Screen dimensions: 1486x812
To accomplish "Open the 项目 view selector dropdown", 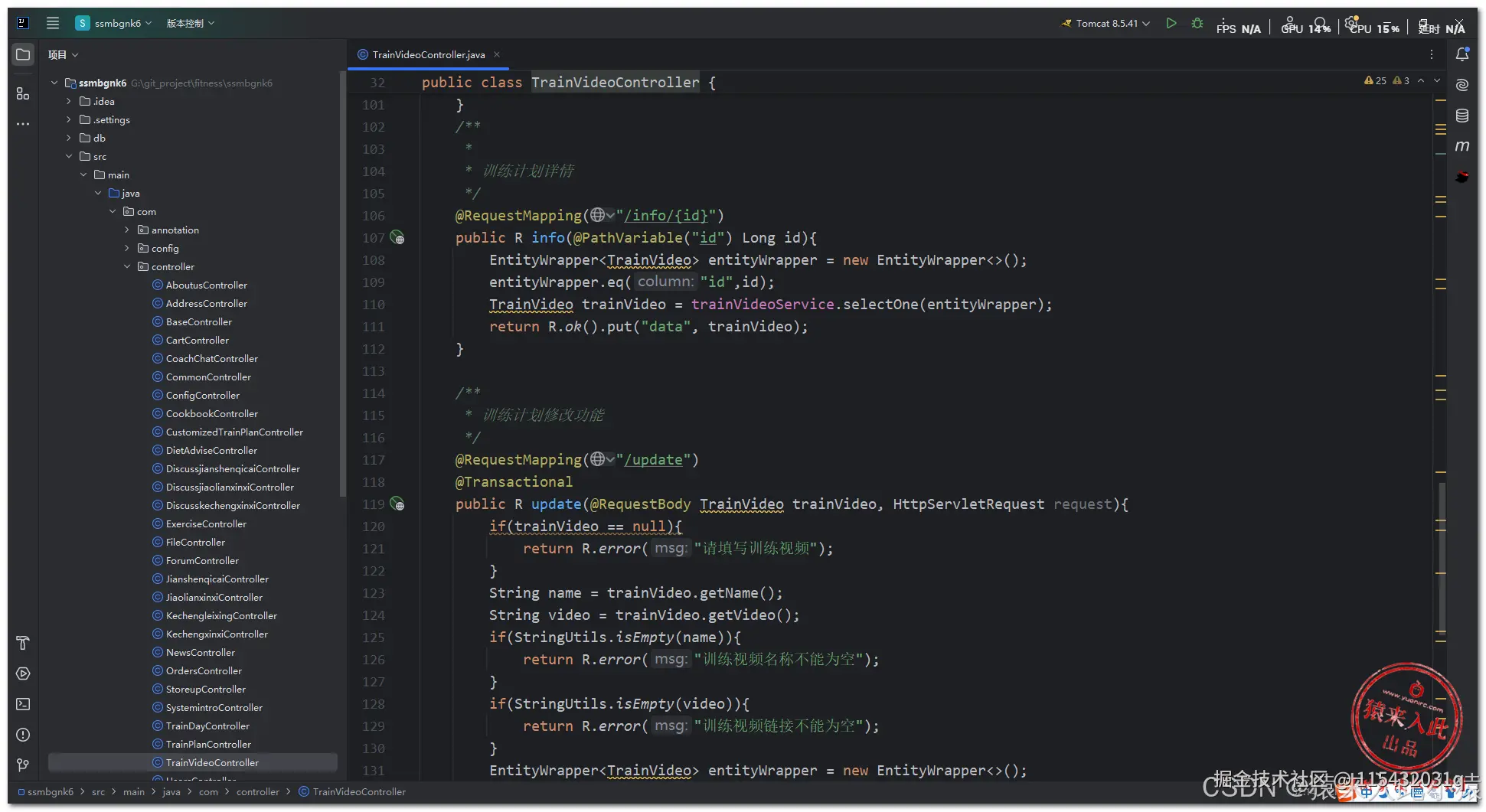I will [64, 54].
